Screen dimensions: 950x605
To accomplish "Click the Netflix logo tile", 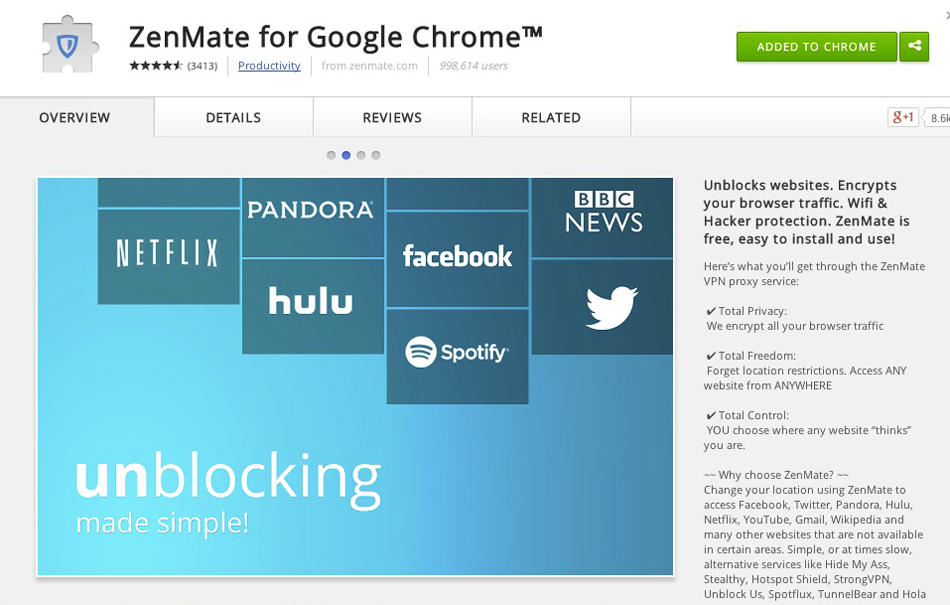I will pos(168,257).
